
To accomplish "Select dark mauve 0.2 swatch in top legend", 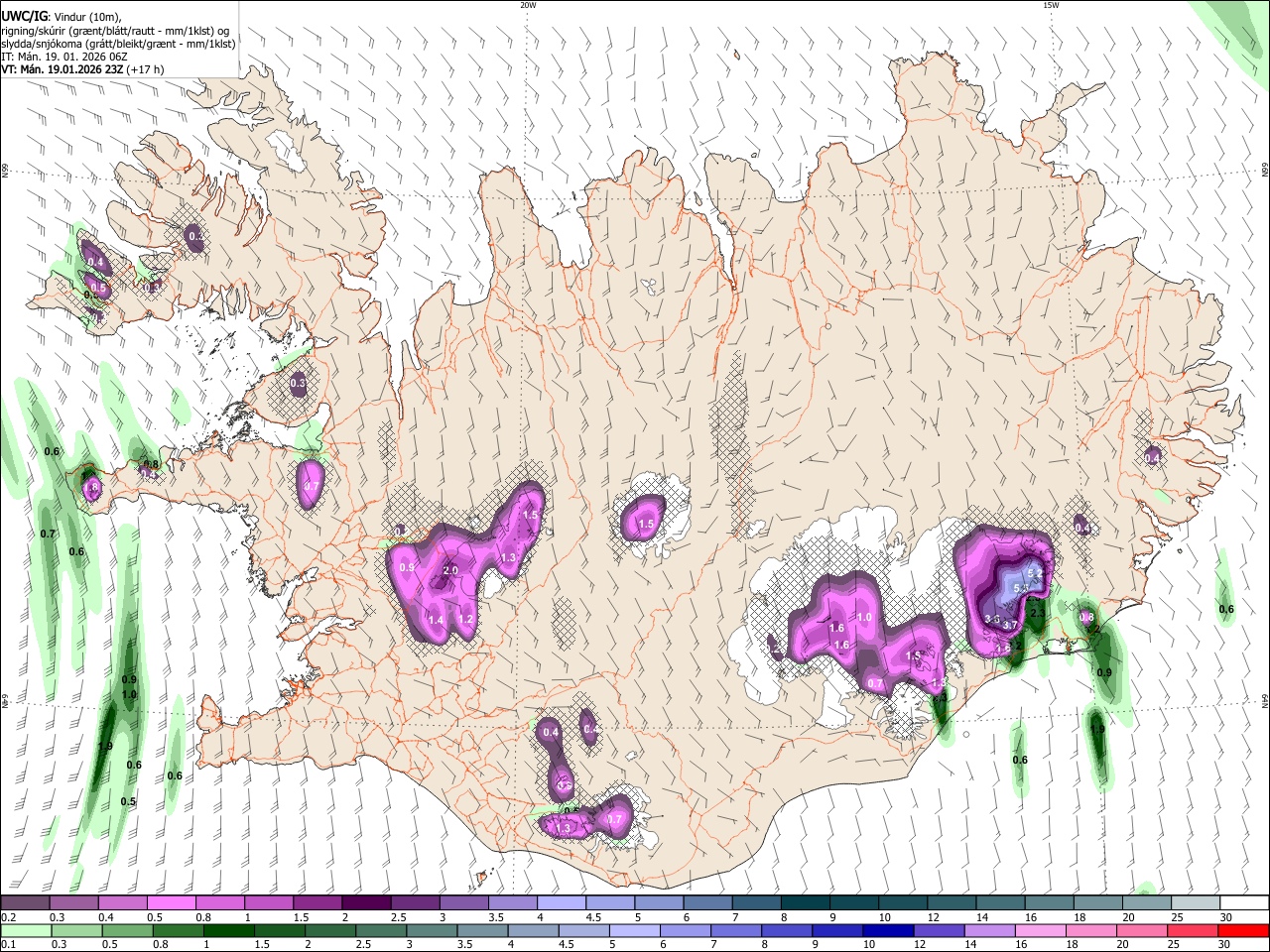I will (25, 902).
